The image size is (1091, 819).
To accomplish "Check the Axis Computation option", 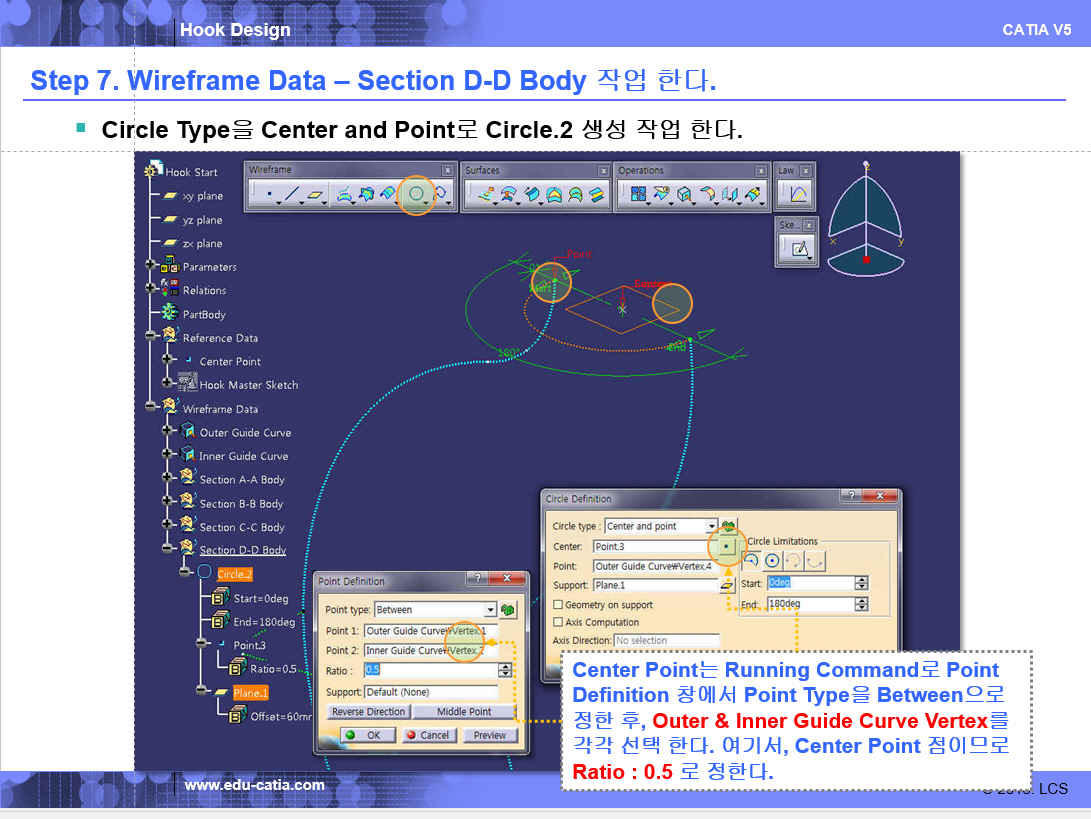I will pyautogui.click(x=558, y=622).
